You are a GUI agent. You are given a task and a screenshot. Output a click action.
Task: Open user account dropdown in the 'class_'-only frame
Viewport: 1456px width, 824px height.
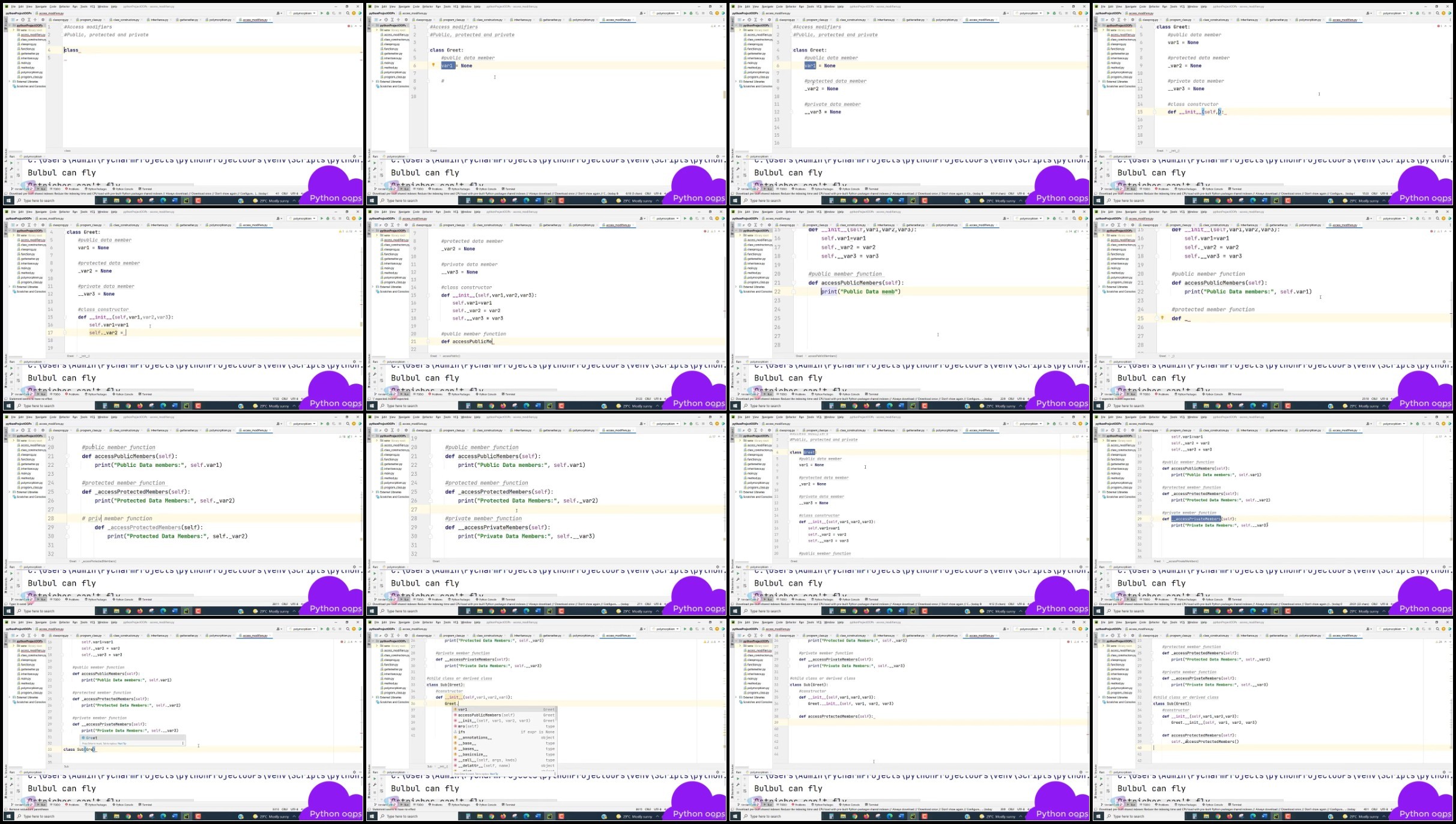click(x=279, y=13)
